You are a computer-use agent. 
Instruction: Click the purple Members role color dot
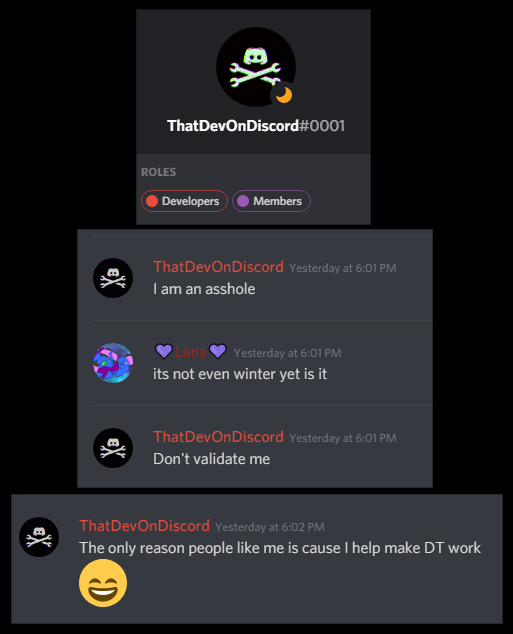pos(243,201)
